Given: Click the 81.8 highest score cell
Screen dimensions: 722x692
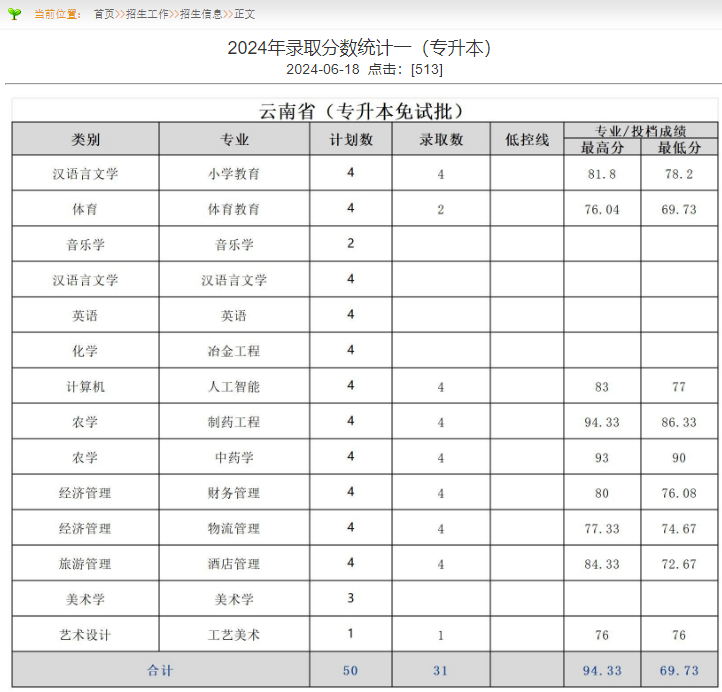Looking at the screenshot, I should tap(602, 174).
